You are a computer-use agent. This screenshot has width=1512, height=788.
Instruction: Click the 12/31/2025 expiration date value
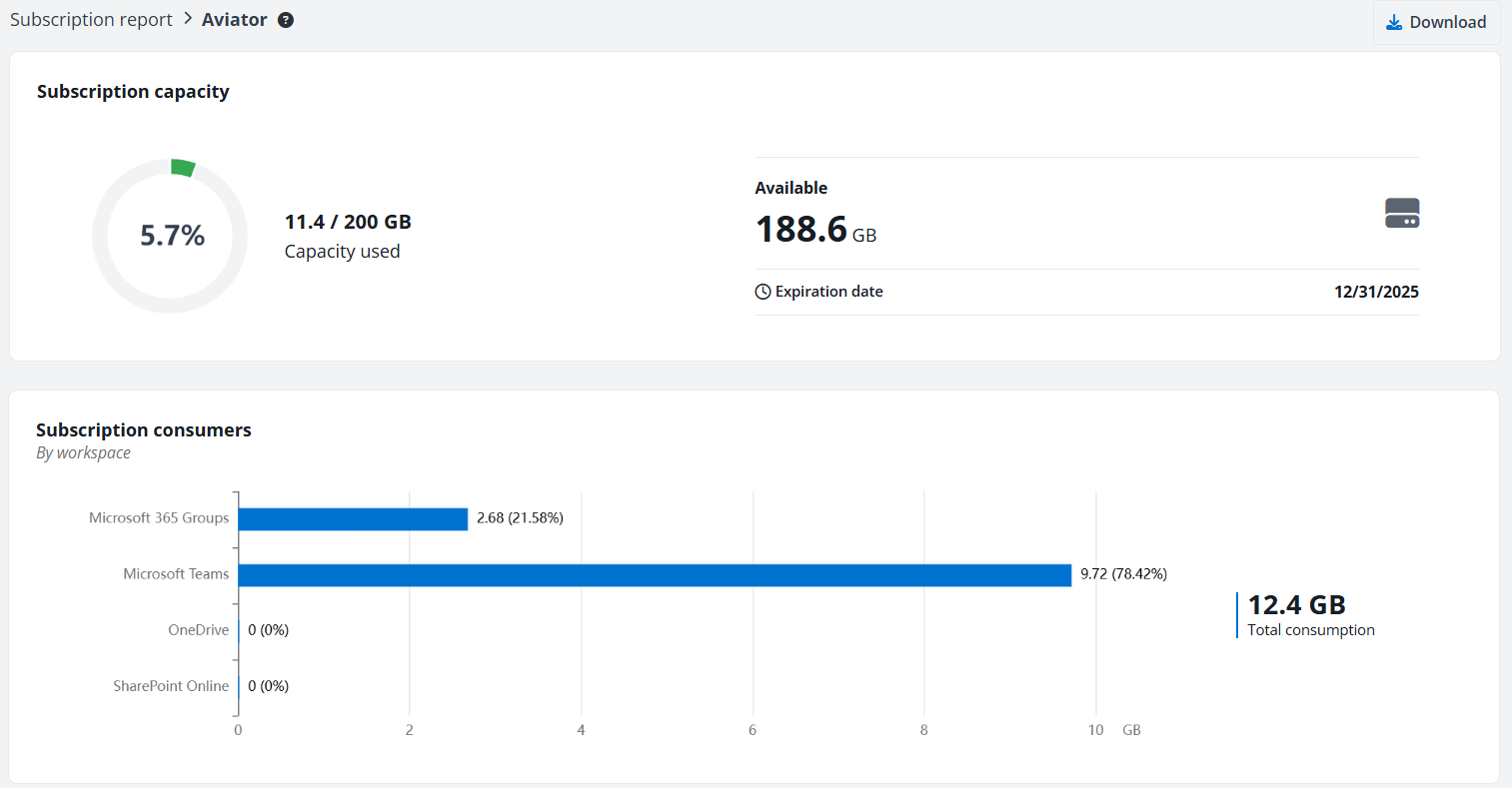[x=1376, y=292]
